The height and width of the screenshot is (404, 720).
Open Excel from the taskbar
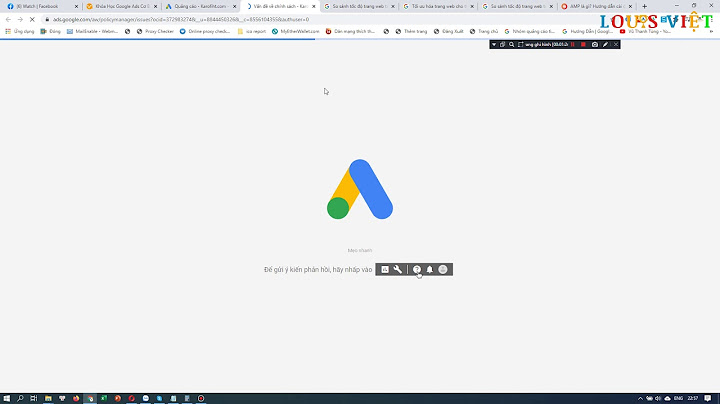coord(104,398)
